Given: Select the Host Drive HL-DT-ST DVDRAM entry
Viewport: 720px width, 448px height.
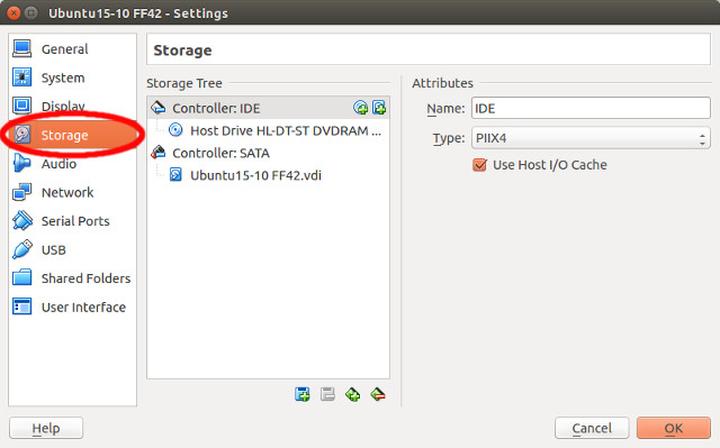Looking at the screenshot, I should tap(285, 130).
